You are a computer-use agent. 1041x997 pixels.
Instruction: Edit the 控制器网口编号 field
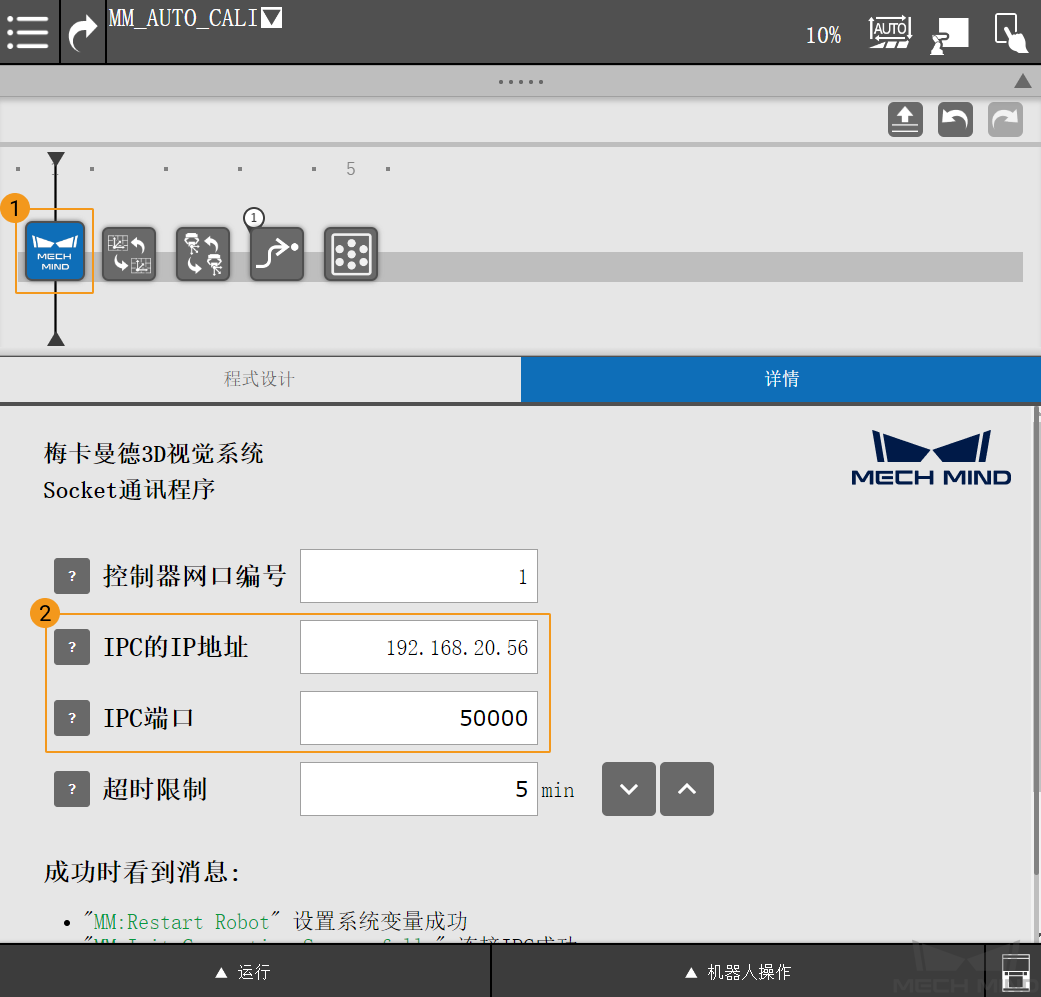click(419, 576)
